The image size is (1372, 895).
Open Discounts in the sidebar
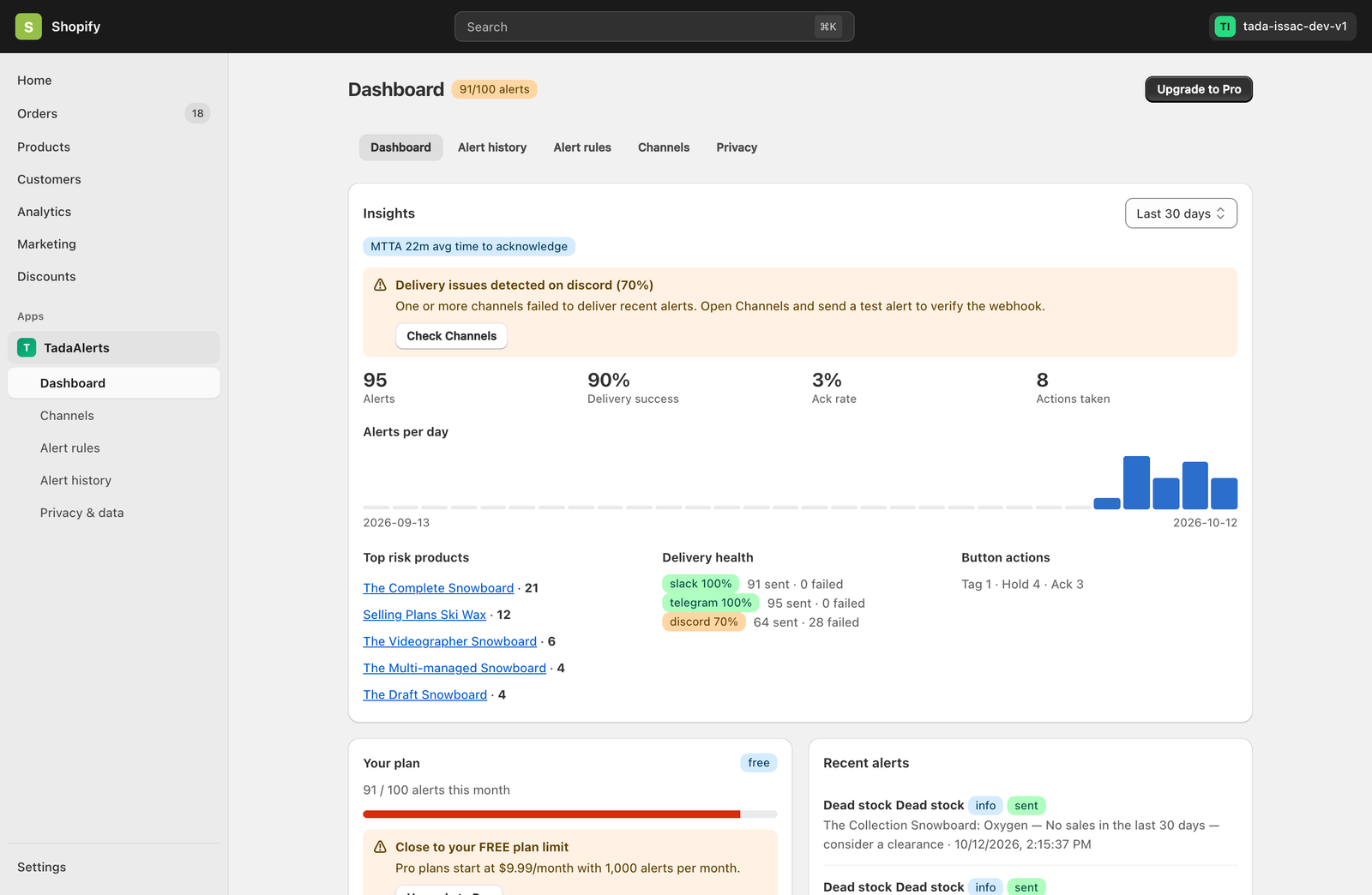click(x=113, y=276)
